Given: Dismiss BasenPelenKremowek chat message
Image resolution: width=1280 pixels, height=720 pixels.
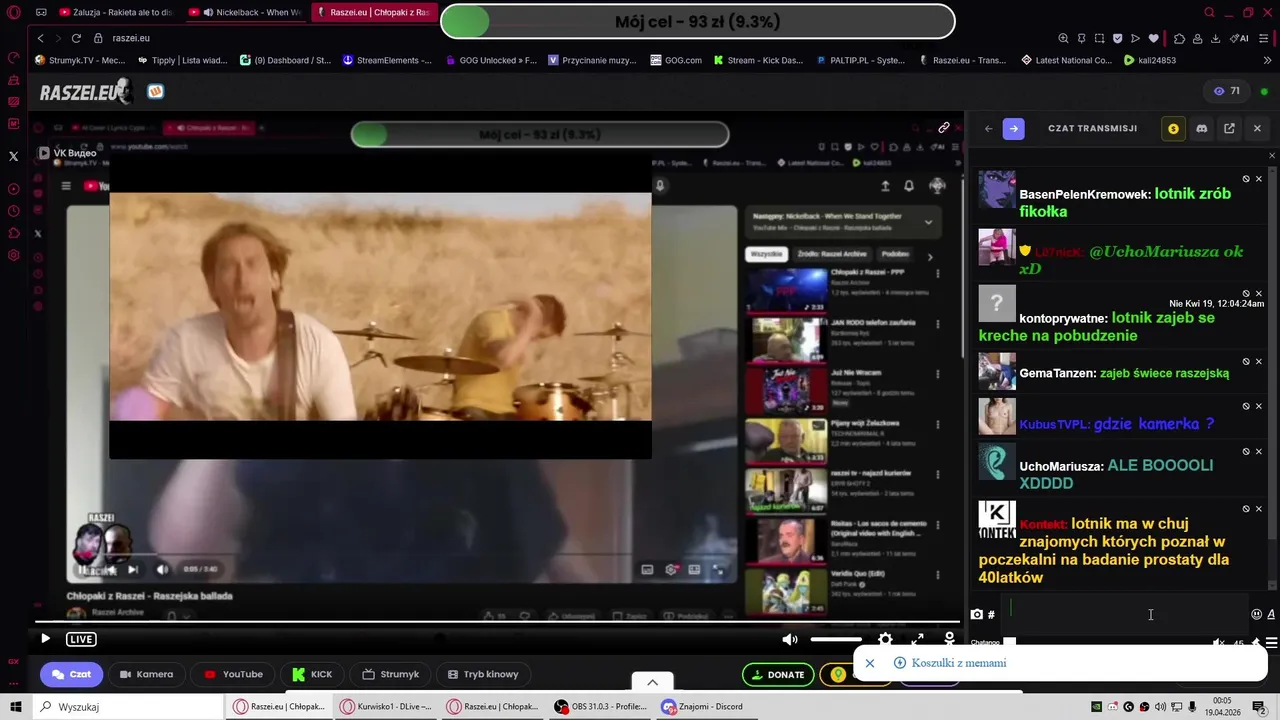Looking at the screenshot, I should tap(1259, 179).
